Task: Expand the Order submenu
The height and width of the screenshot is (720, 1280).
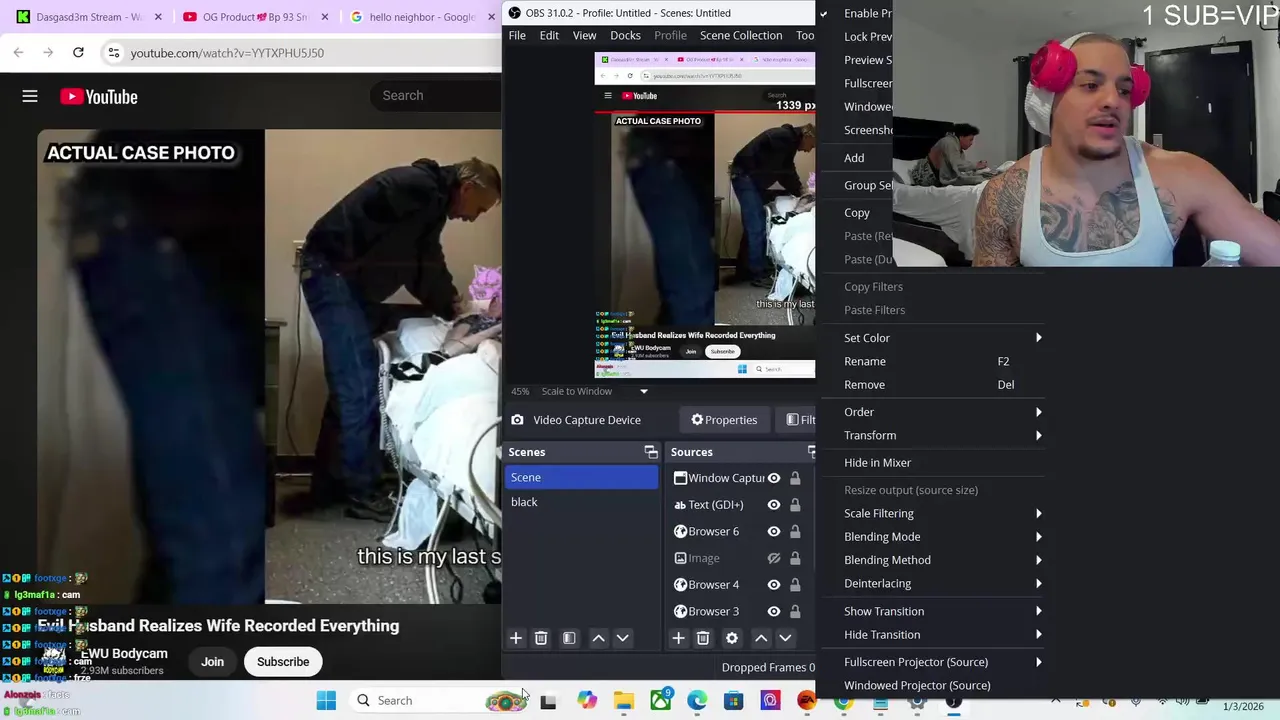Action: click(943, 412)
